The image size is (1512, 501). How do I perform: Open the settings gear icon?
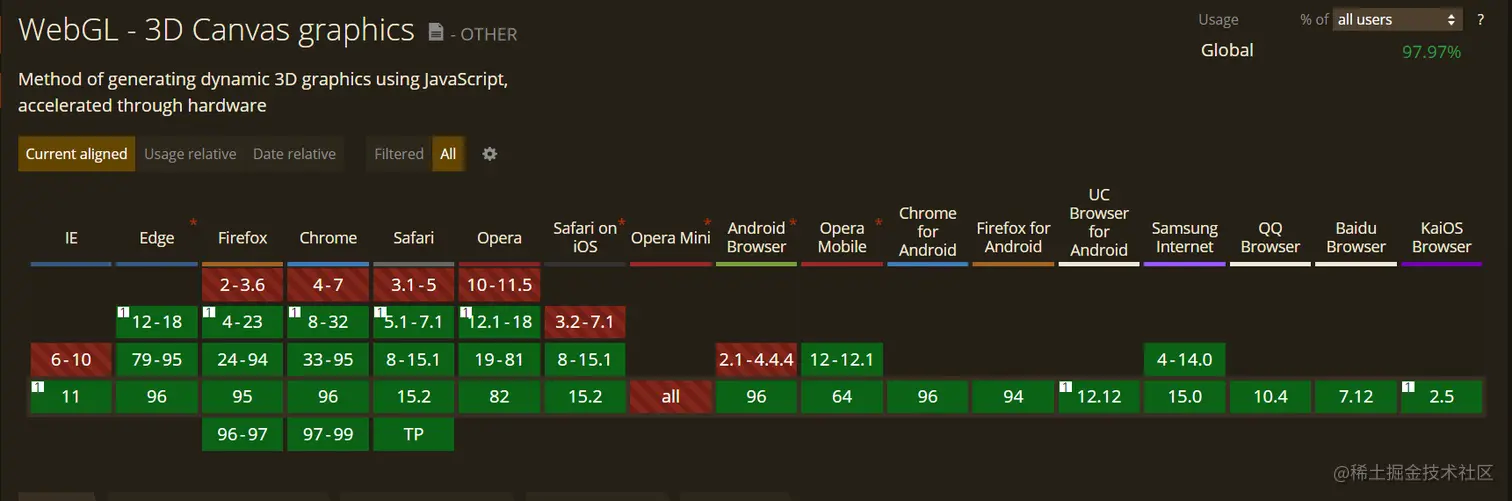[x=489, y=154]
